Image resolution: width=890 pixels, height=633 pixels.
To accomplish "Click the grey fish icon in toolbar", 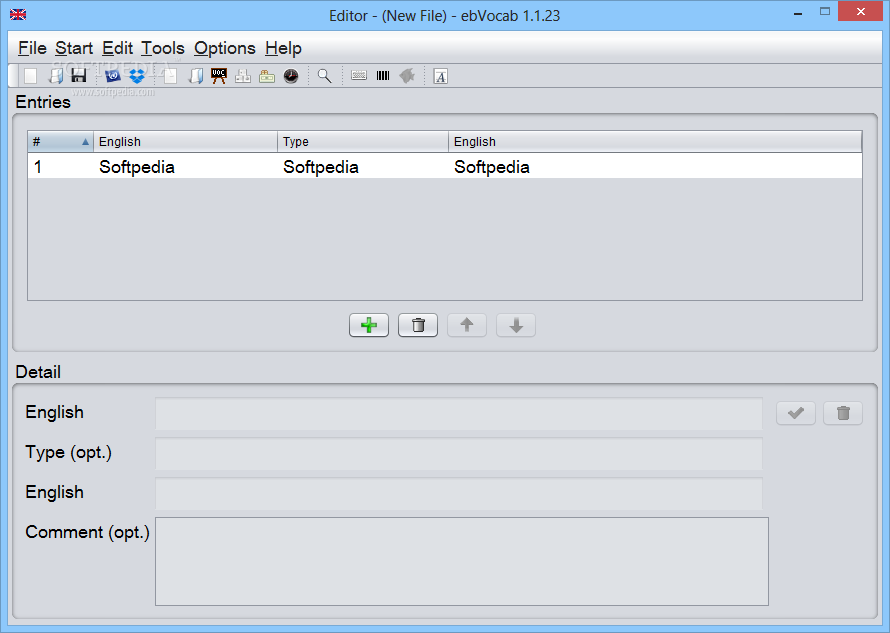I will coord(407,76).
